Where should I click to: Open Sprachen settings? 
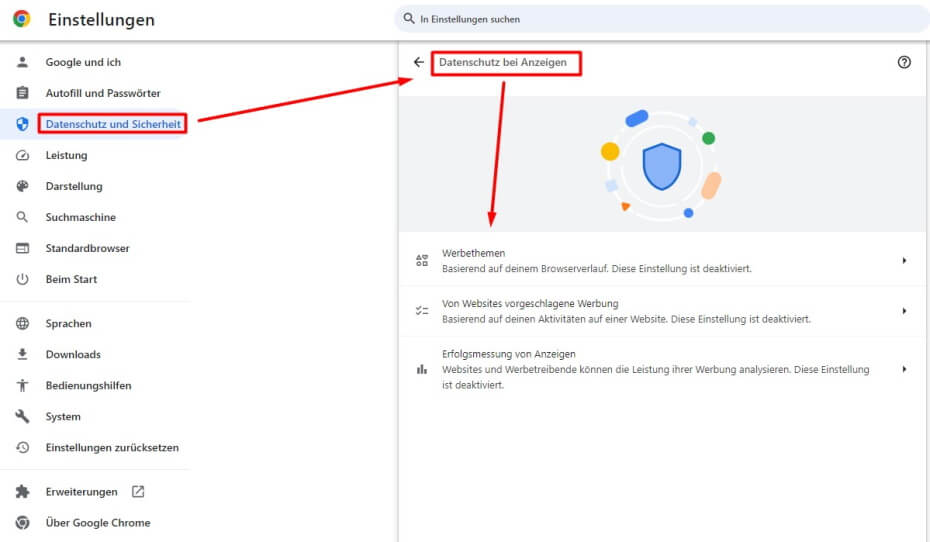tap(68, 323)
